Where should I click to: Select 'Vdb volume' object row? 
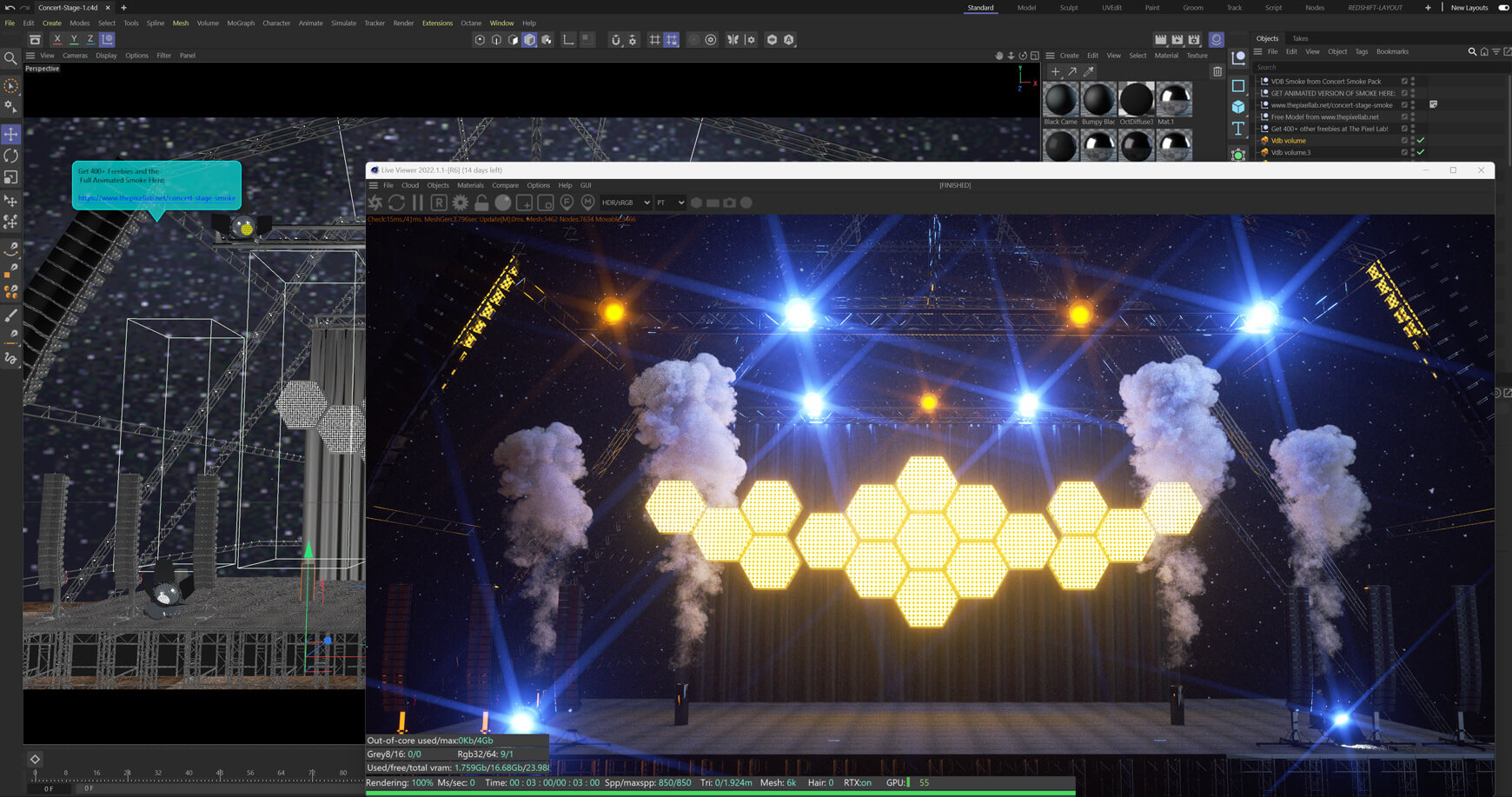coord(1288,140)
